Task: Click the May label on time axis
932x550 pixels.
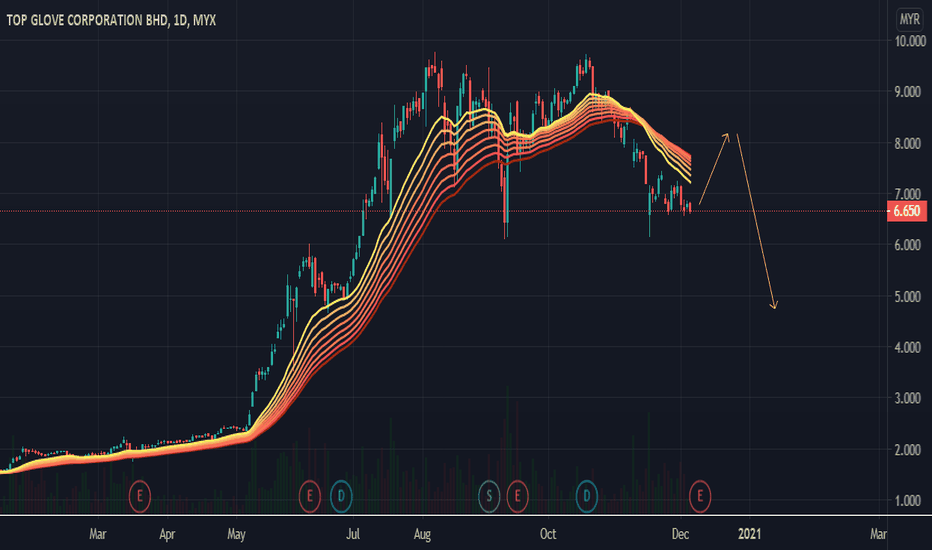Action: (x=236, y=534)
